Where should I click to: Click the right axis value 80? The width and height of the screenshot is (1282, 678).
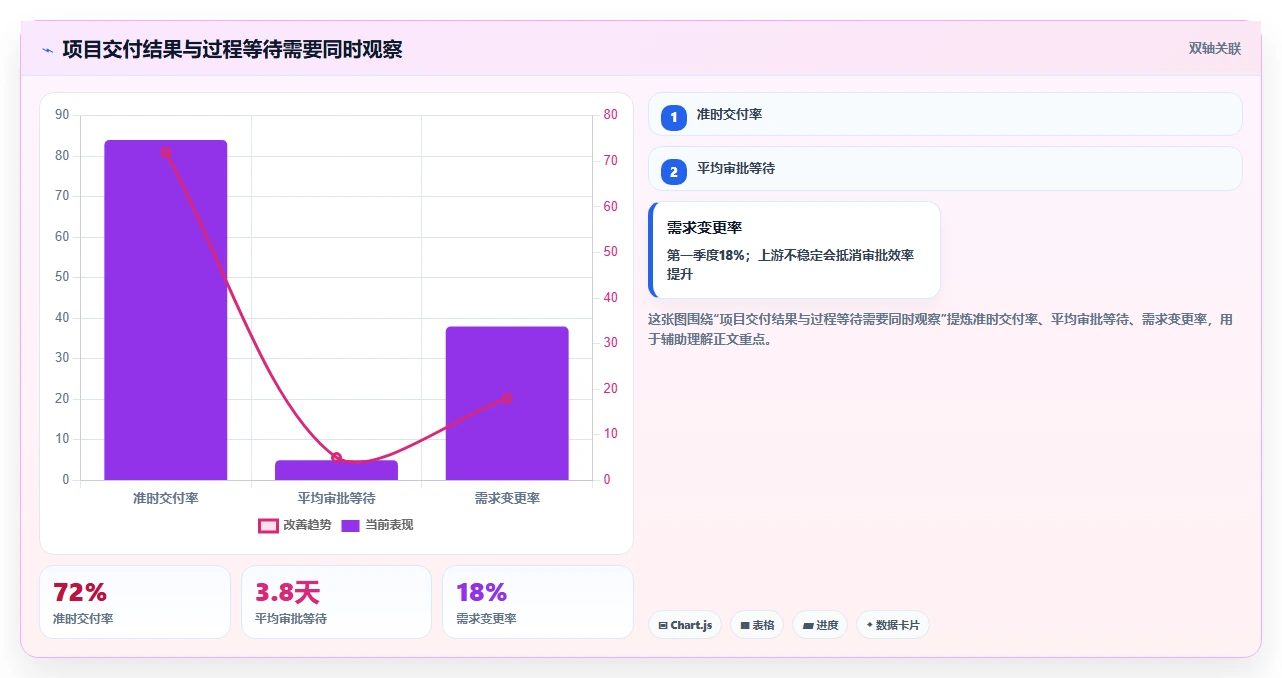[x=611, y=115]
